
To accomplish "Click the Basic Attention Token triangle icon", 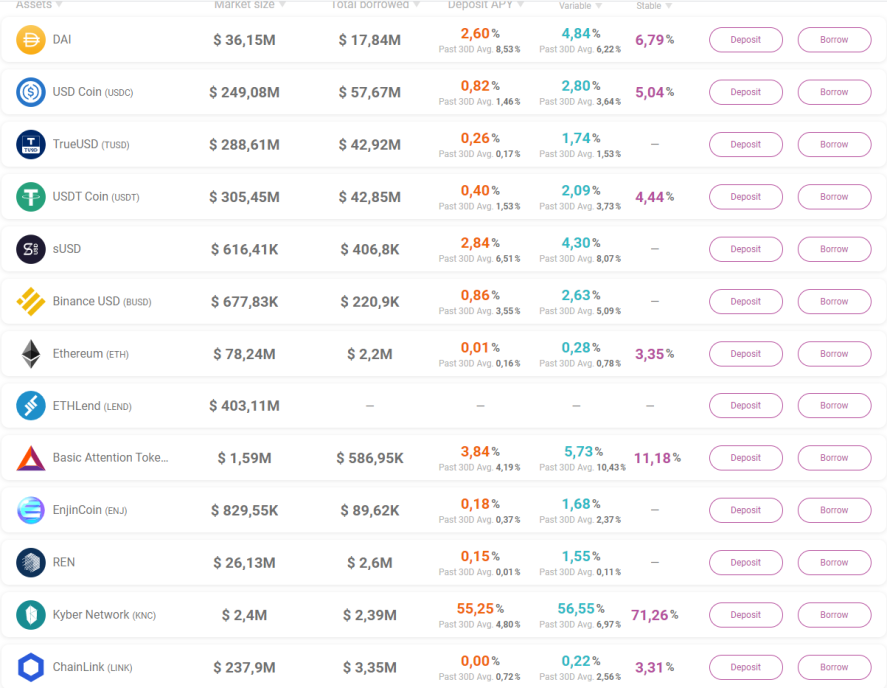I will (31, 458).
